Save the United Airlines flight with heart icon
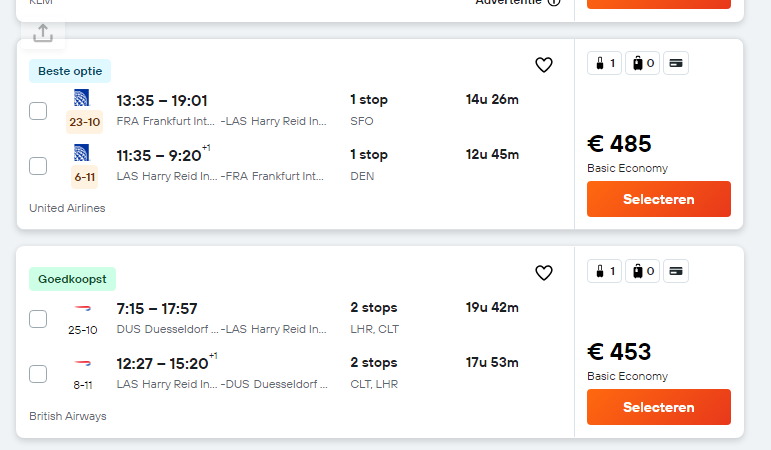 544,65
